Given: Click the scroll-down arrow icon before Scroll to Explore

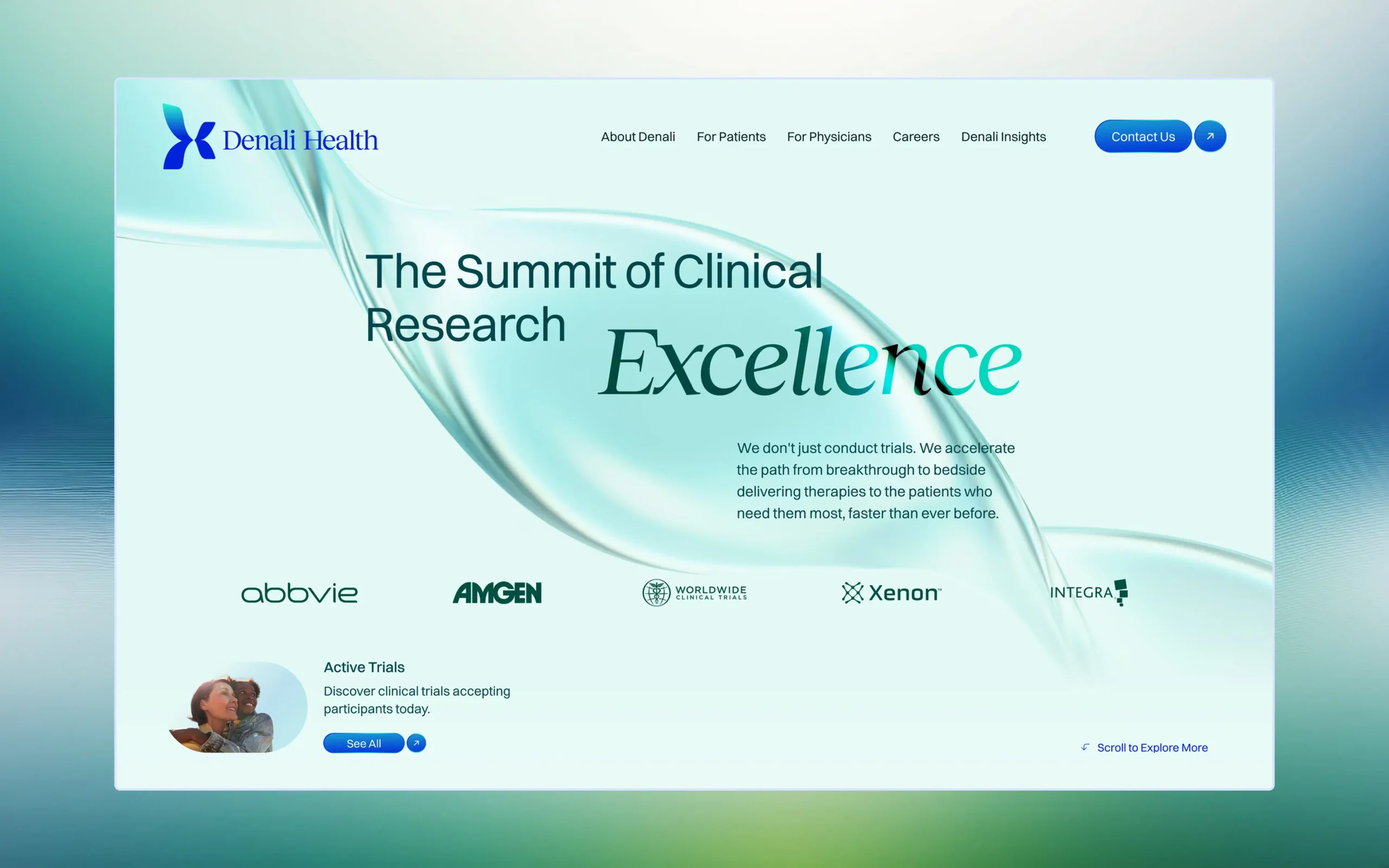Looking at the screenshot, I should pyautogui.click(x=1085, y=747).
